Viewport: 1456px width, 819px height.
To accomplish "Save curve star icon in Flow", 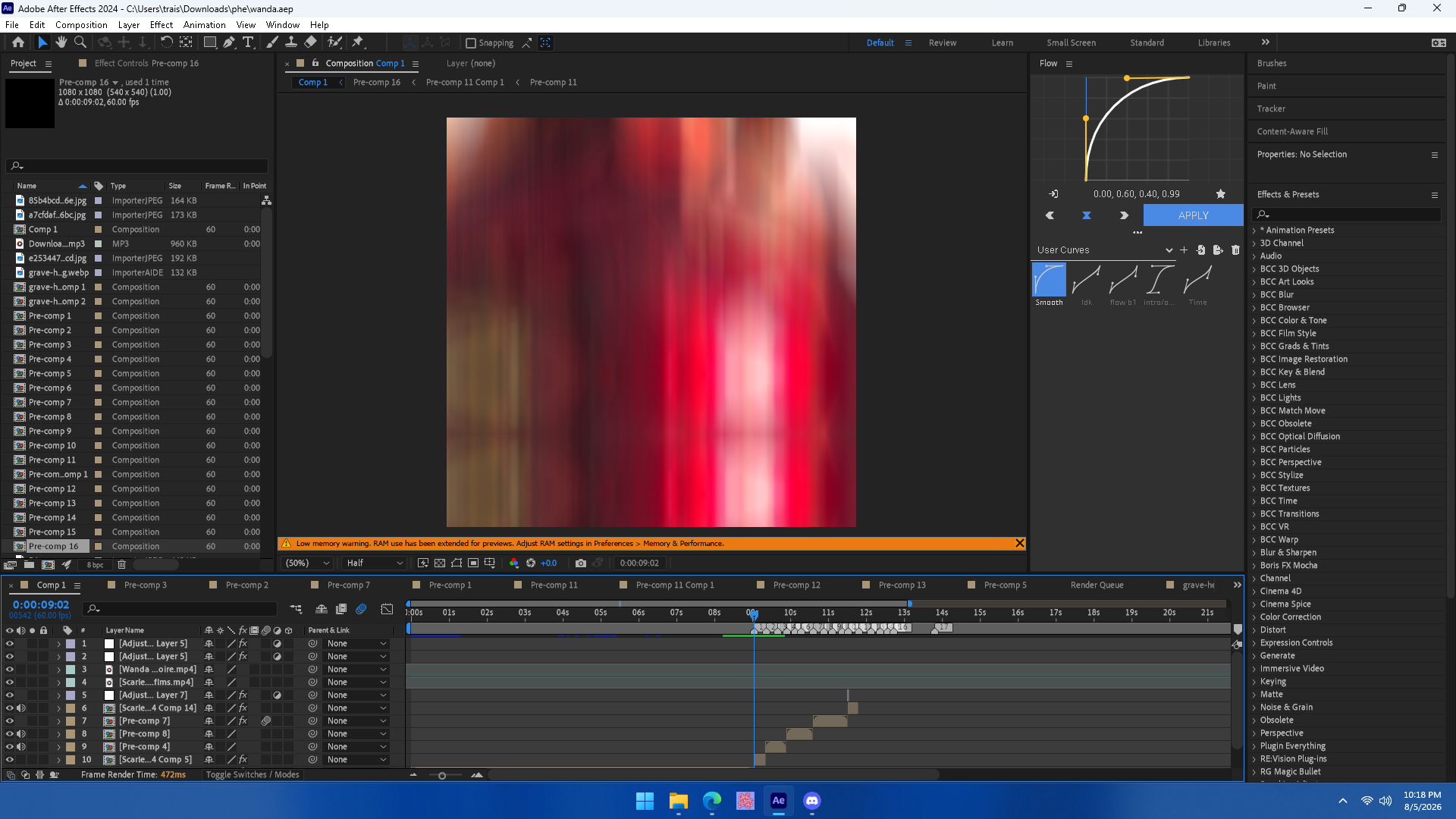I will pyautogui.click(x=1221, y=194).
